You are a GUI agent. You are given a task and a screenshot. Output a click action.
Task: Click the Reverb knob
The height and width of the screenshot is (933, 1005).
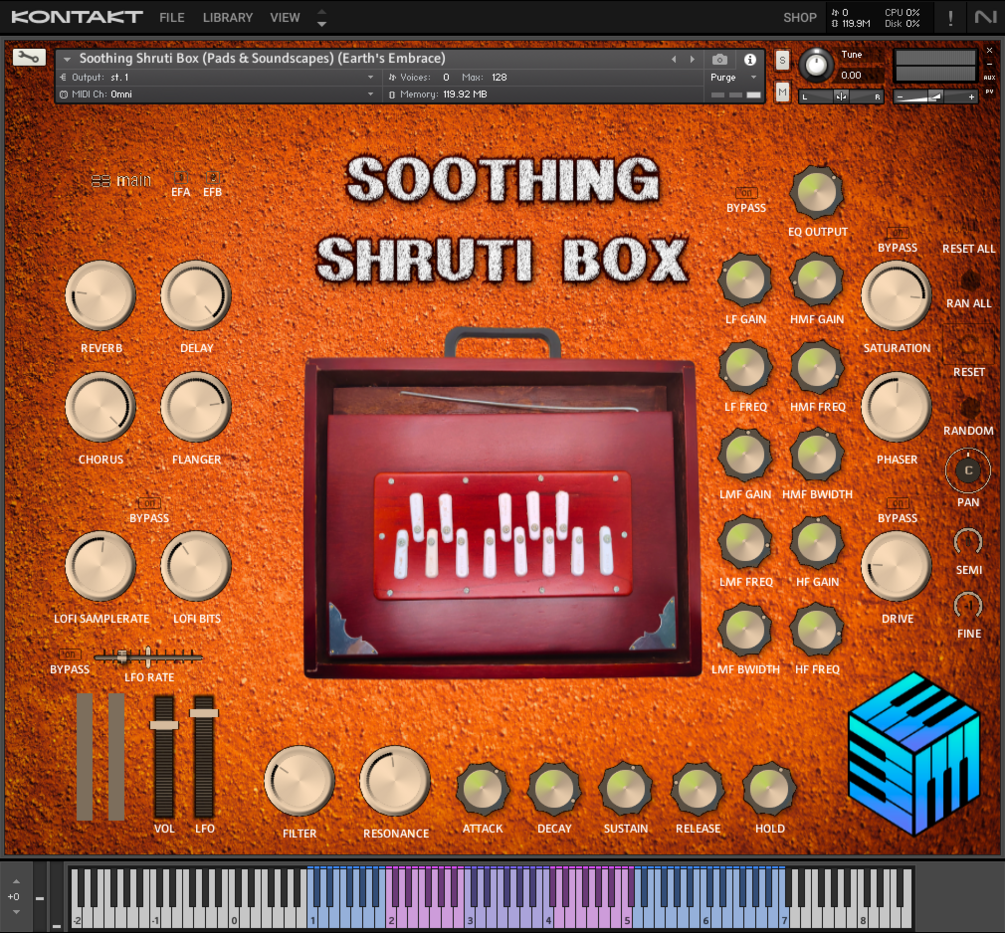(101, 295)
